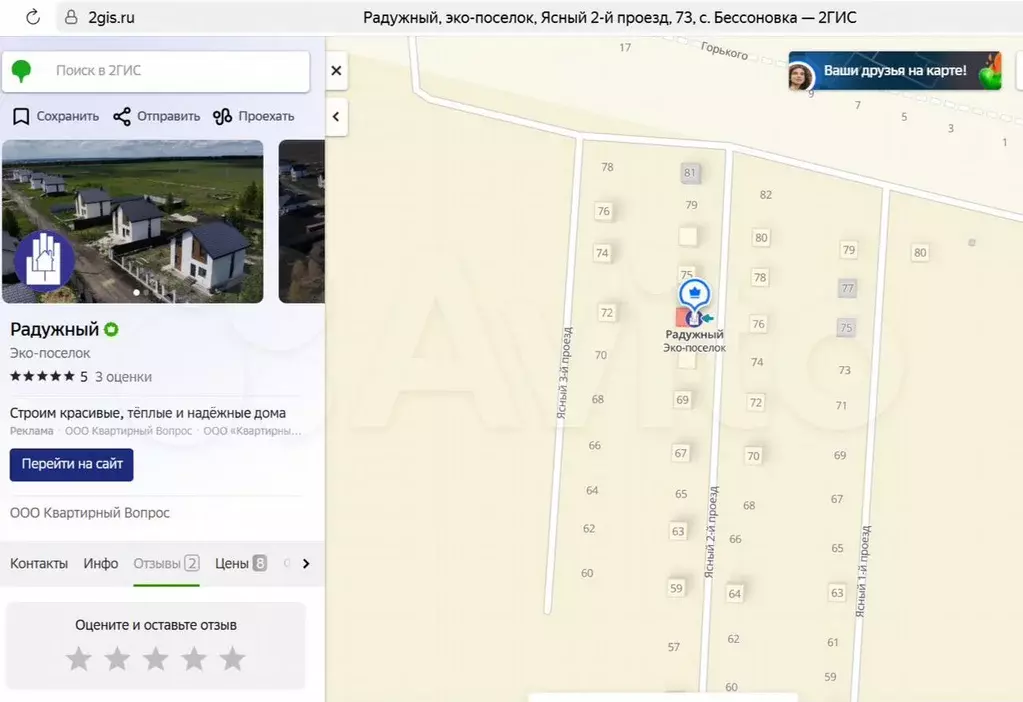This screenshot has height=702, width=1023.
Task: Click the route Проехать icon
Action: click(x=222, y=117)
